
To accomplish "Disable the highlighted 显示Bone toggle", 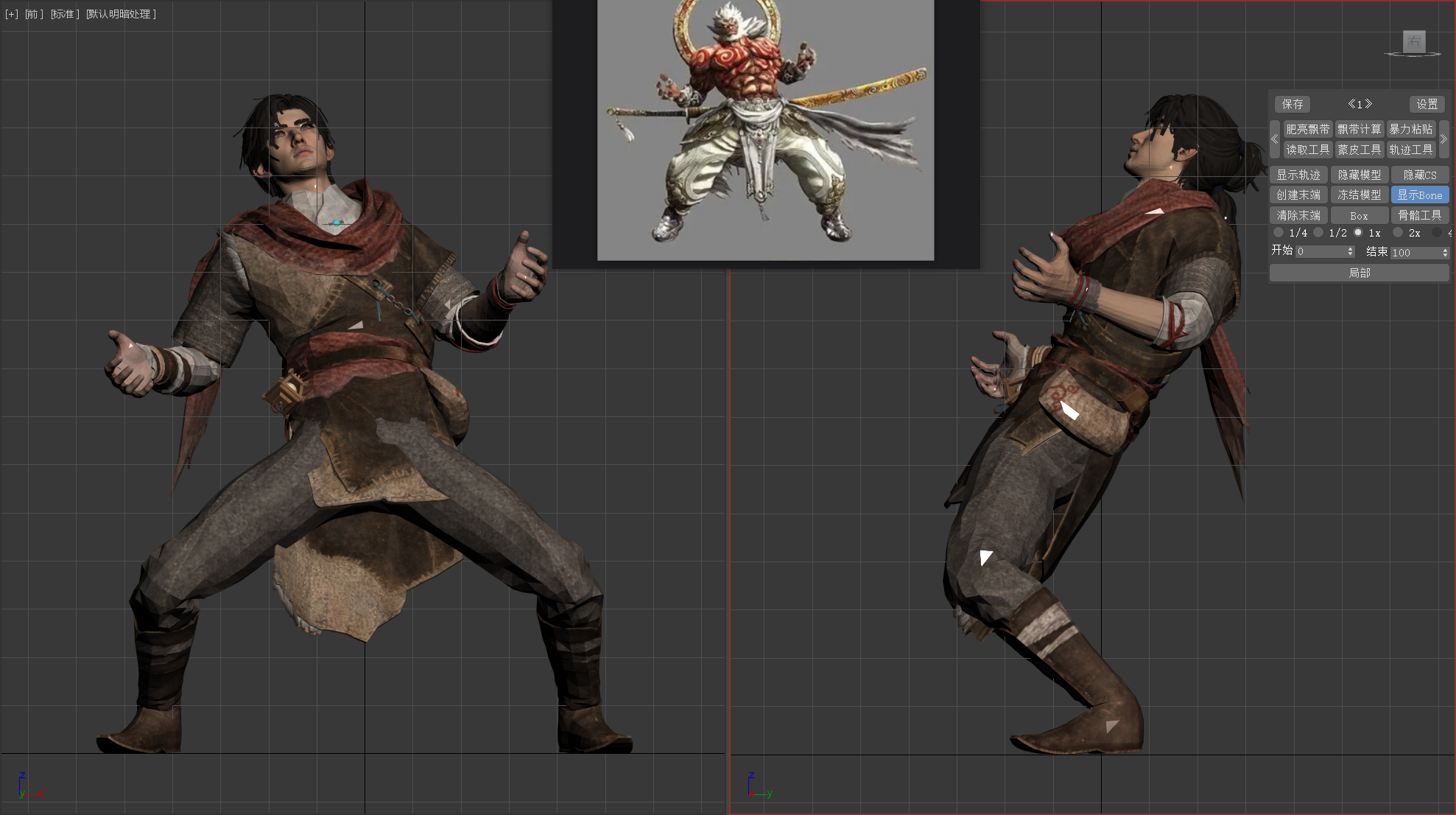I will click(x=1420, y=195).
